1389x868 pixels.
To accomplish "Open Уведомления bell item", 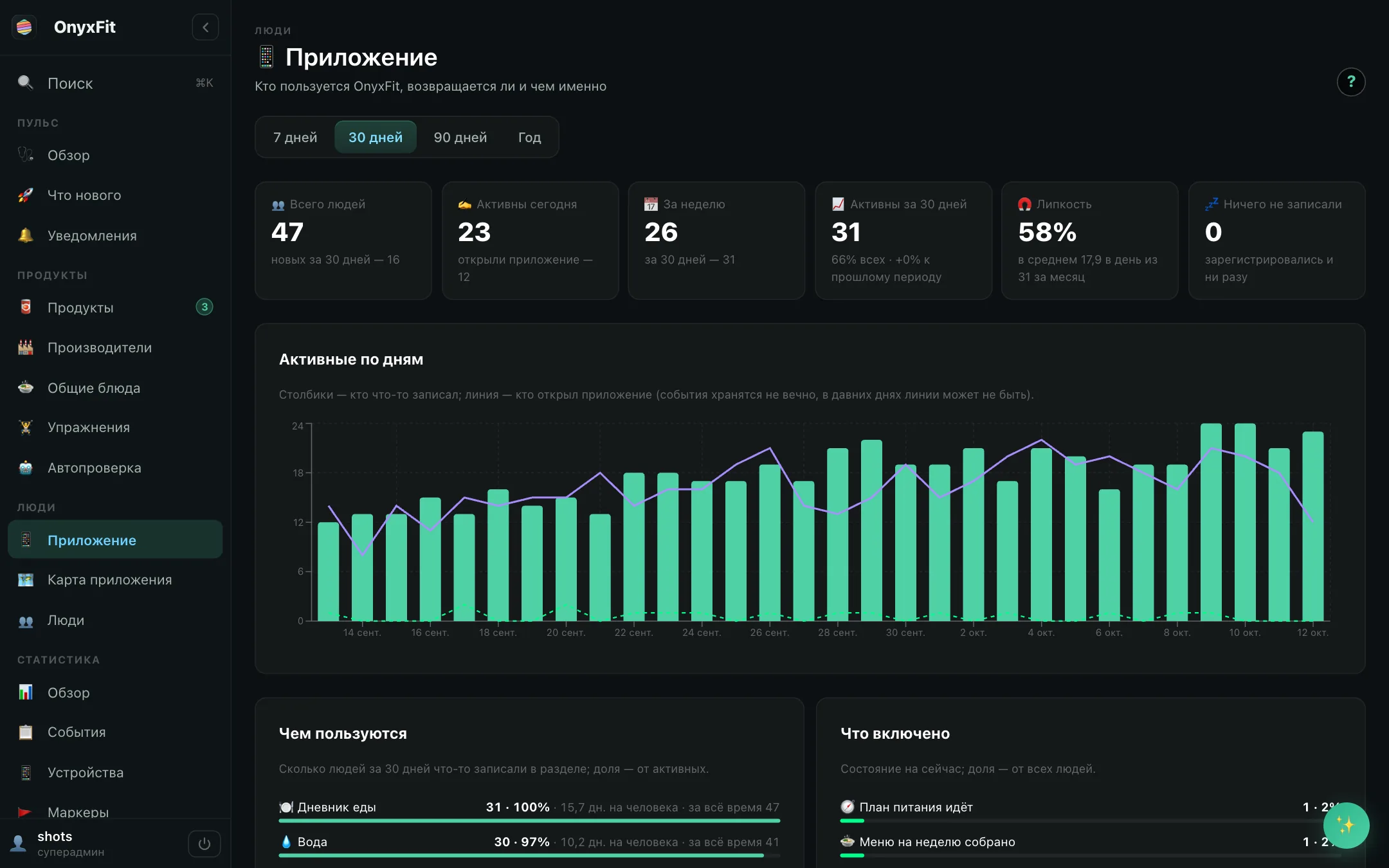I will click(x=116, y=235).
